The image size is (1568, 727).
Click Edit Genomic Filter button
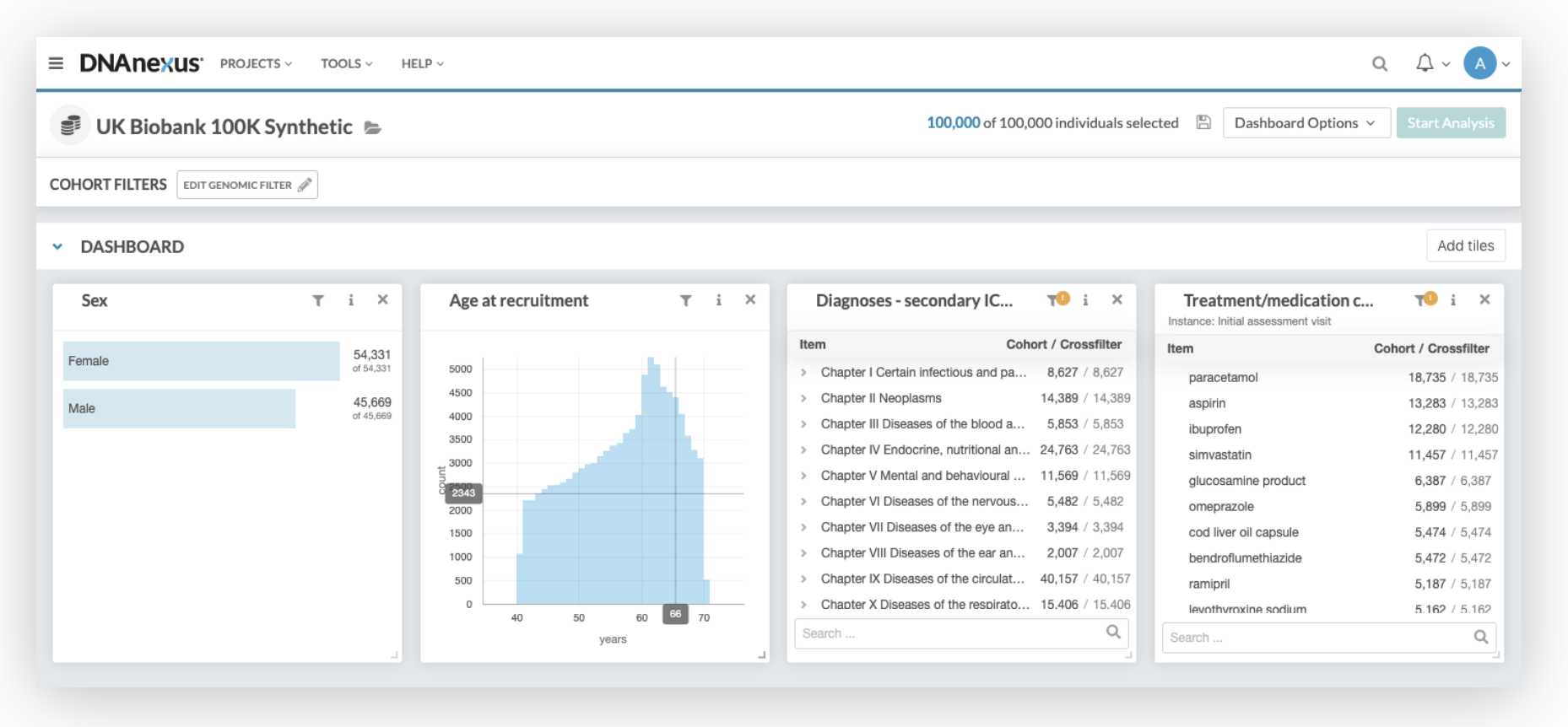click(247, 185)
